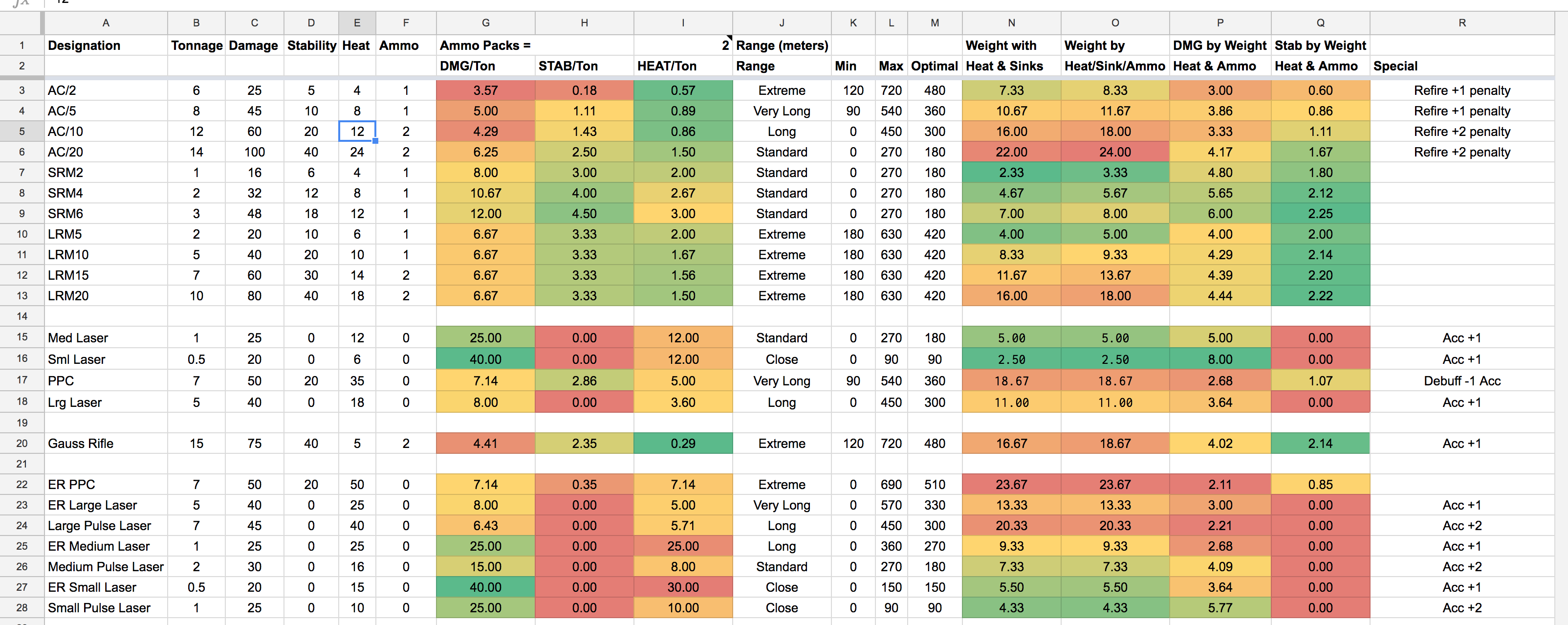Screen dimensions: 1568x625
Task: Select SRM6 Stab by Weight 2.25 cell
Action: (x=1320, y=214)
